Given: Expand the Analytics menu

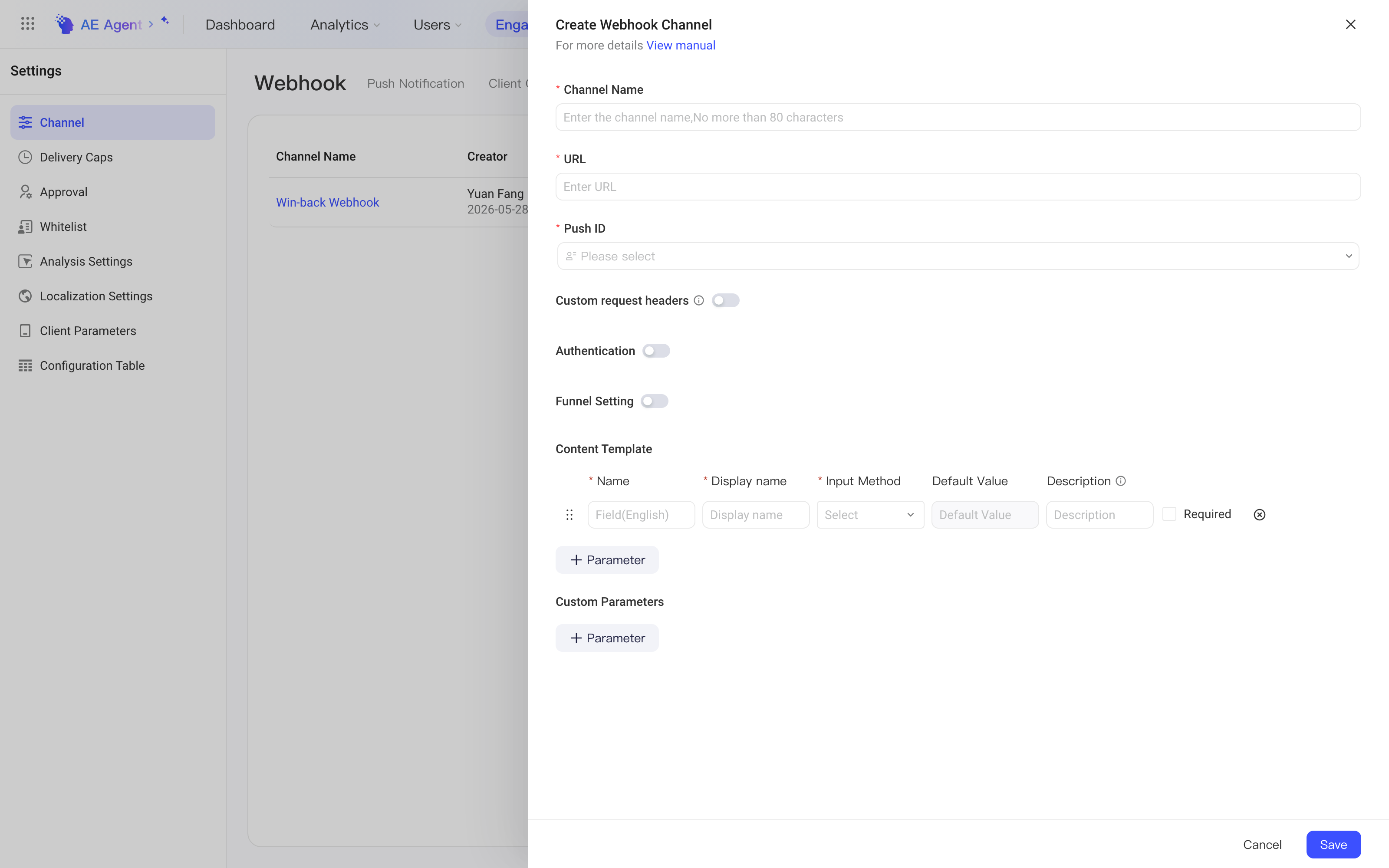Looking at the screenshot, I should (345, 25).
